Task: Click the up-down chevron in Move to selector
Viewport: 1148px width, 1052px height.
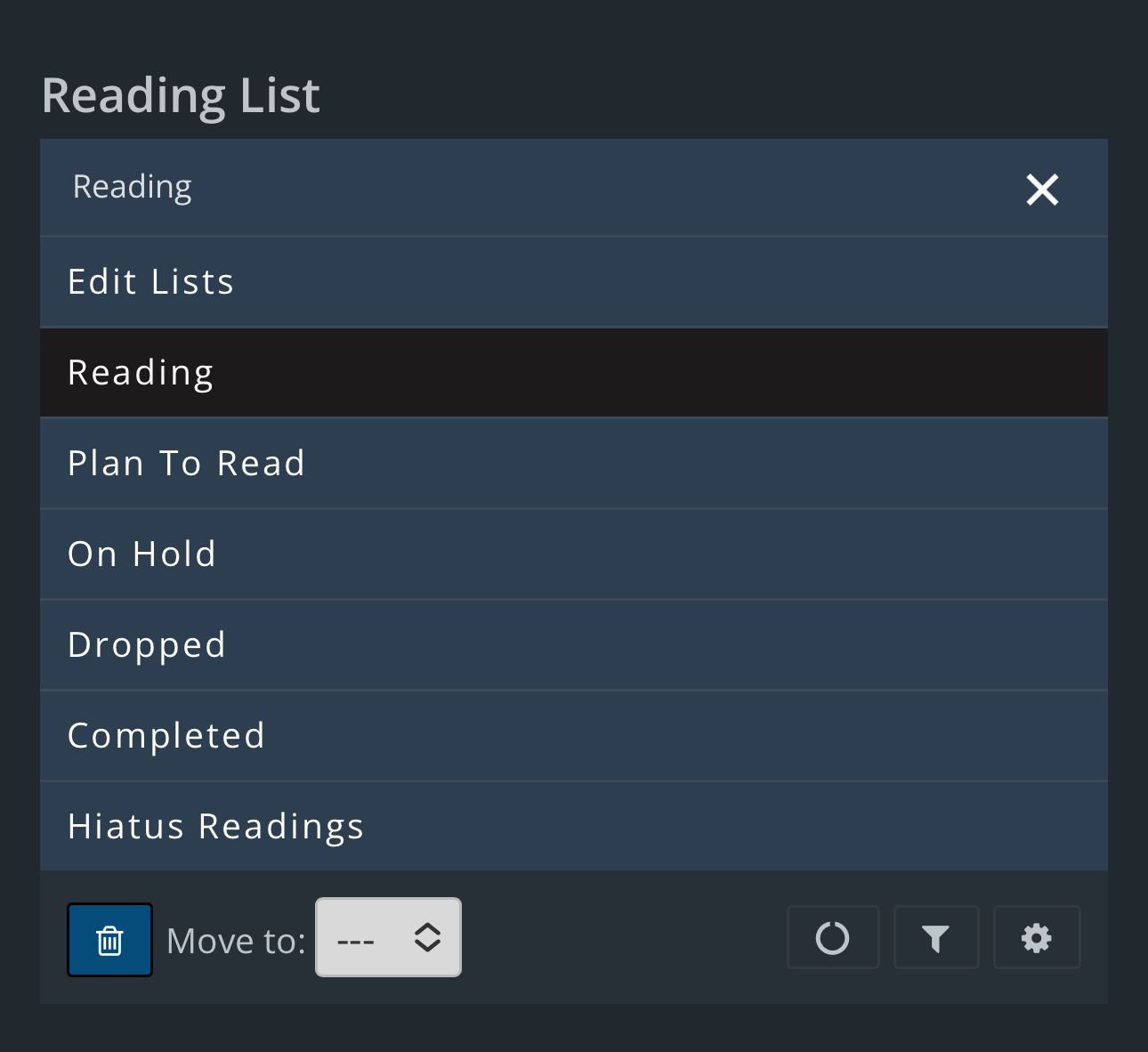Action: click(427, 937)
